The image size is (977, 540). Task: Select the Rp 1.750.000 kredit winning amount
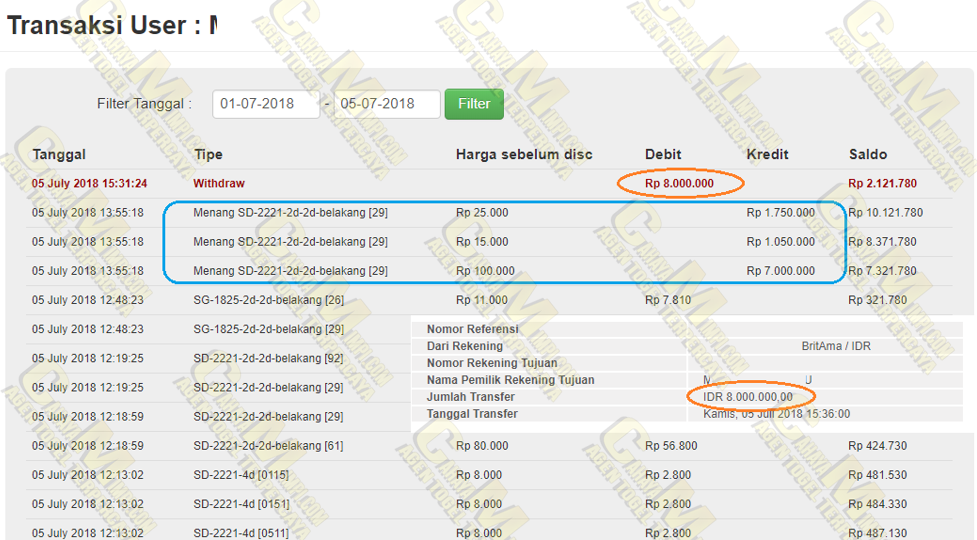780,213
